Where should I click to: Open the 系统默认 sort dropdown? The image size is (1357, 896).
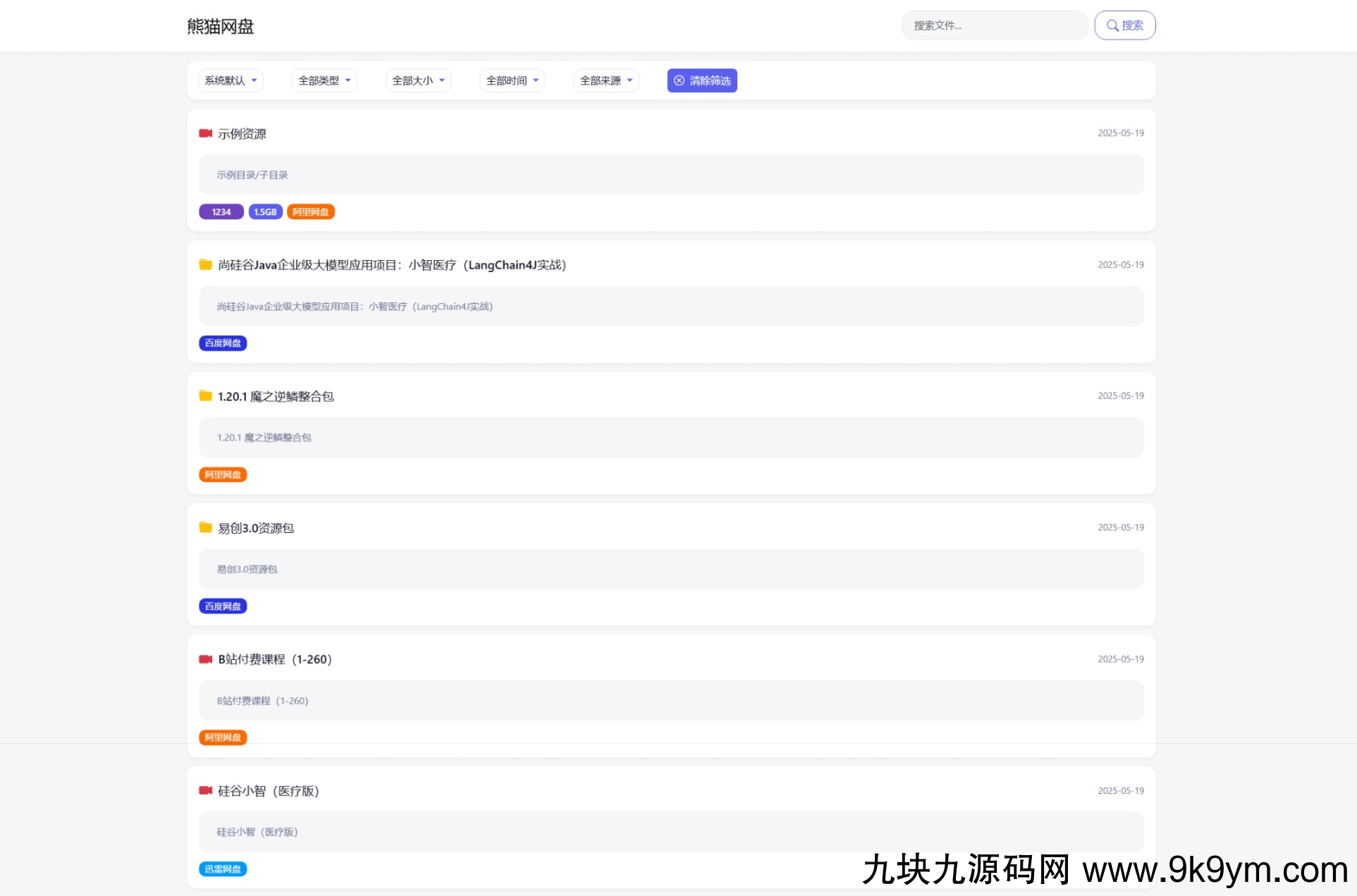coord(231,80)
